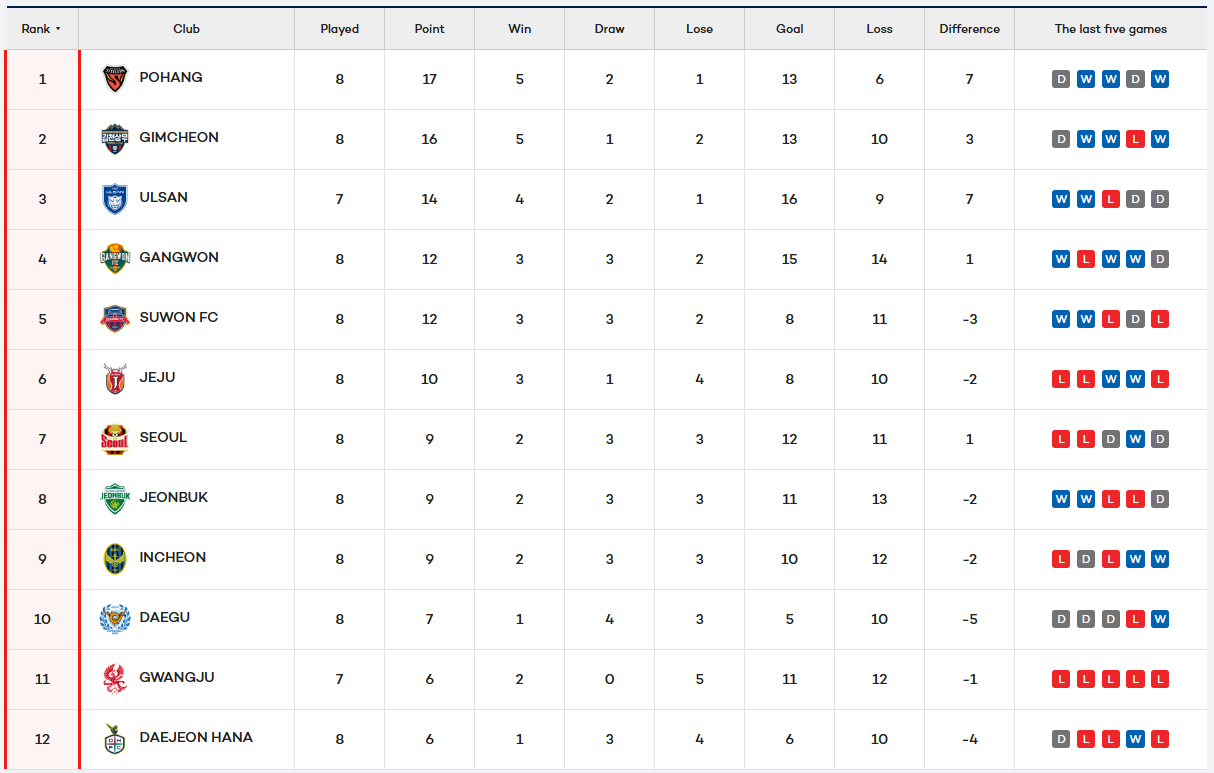Click the Incheon club crest icon
Viewport: 1214px width, 773px height.
(115, 559)
